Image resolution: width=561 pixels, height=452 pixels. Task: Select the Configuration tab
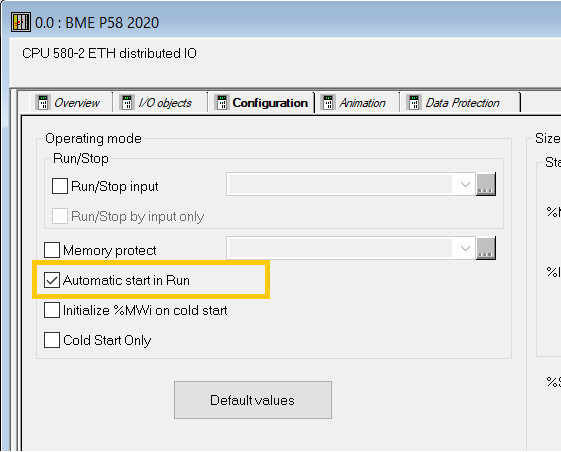(262, 103)
